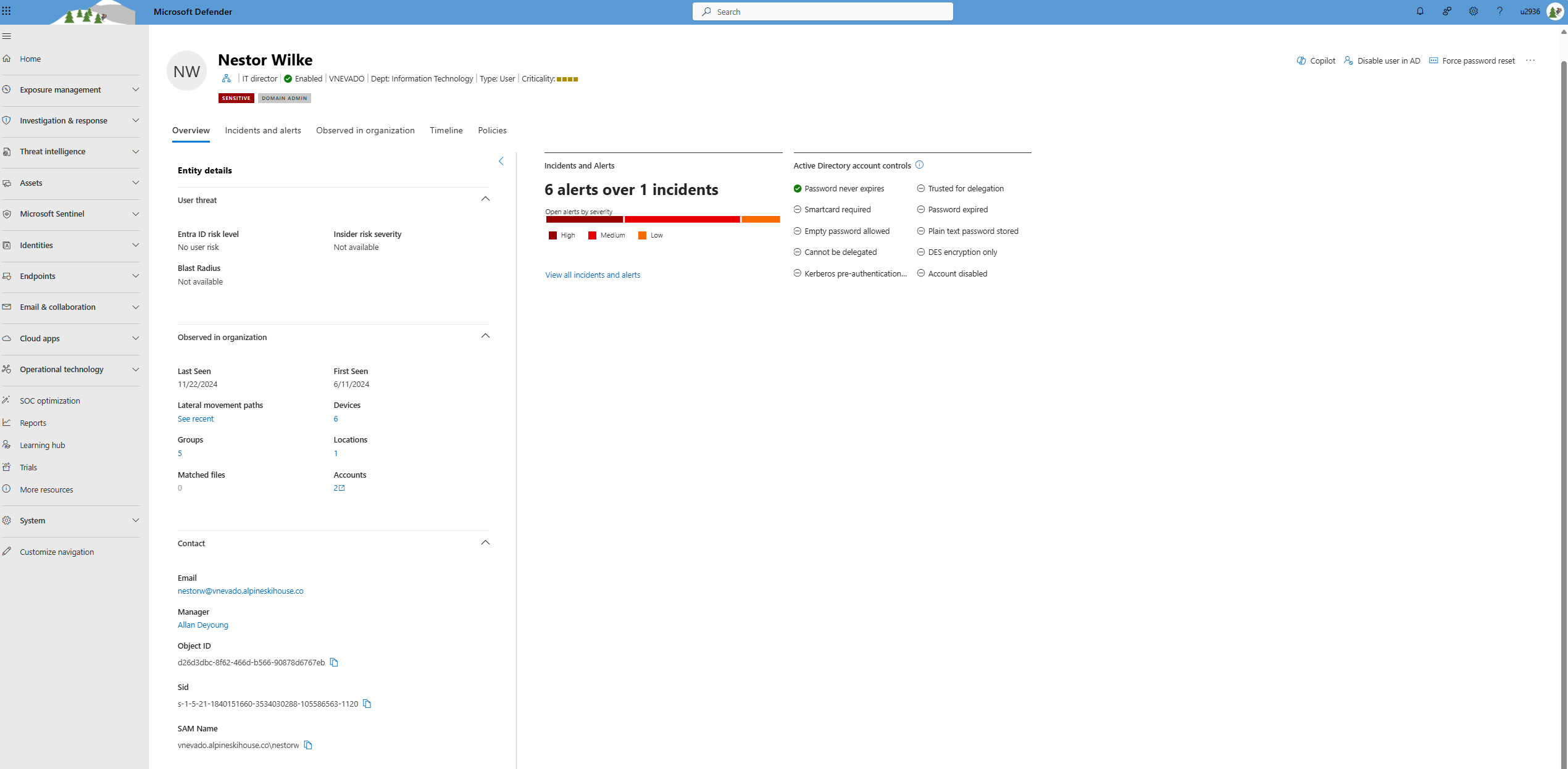Select Disable user in AD icon
This screenshot has height=769, width=1568.
click(x=1348, y=61)
